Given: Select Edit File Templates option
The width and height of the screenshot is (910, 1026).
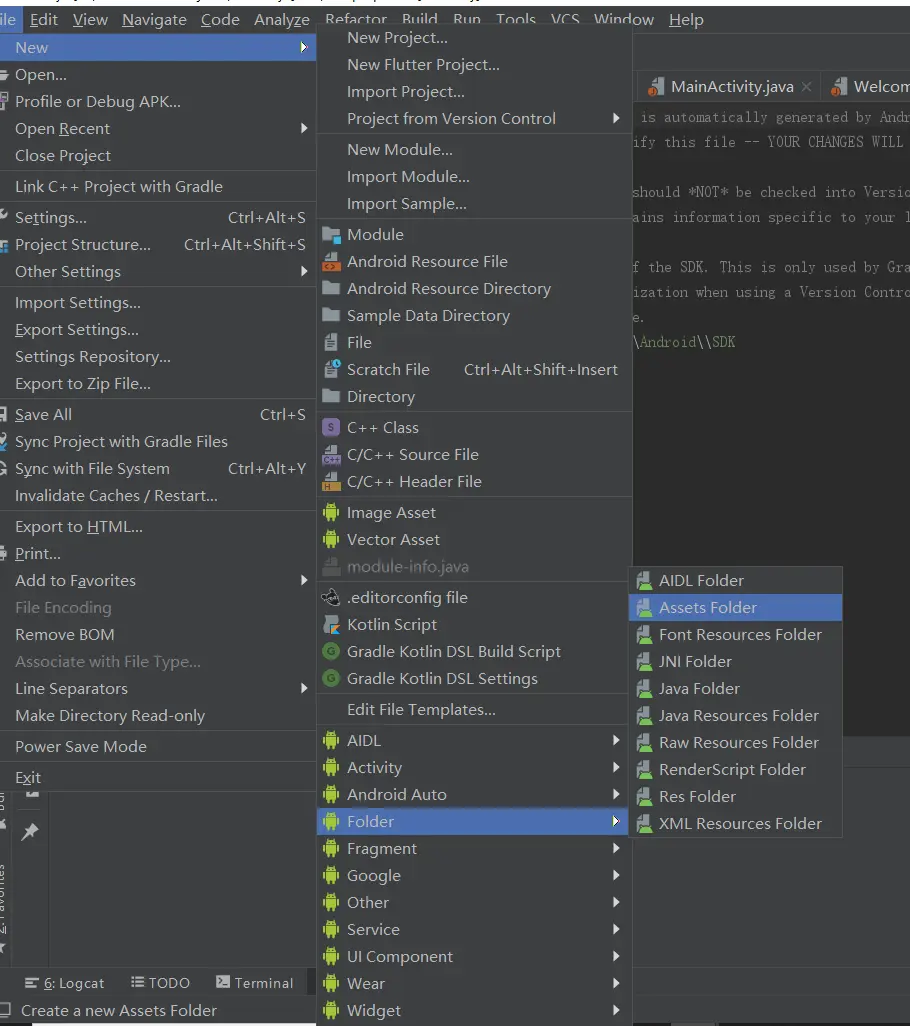Looking at the screenshot, I should tap(474, 710).
